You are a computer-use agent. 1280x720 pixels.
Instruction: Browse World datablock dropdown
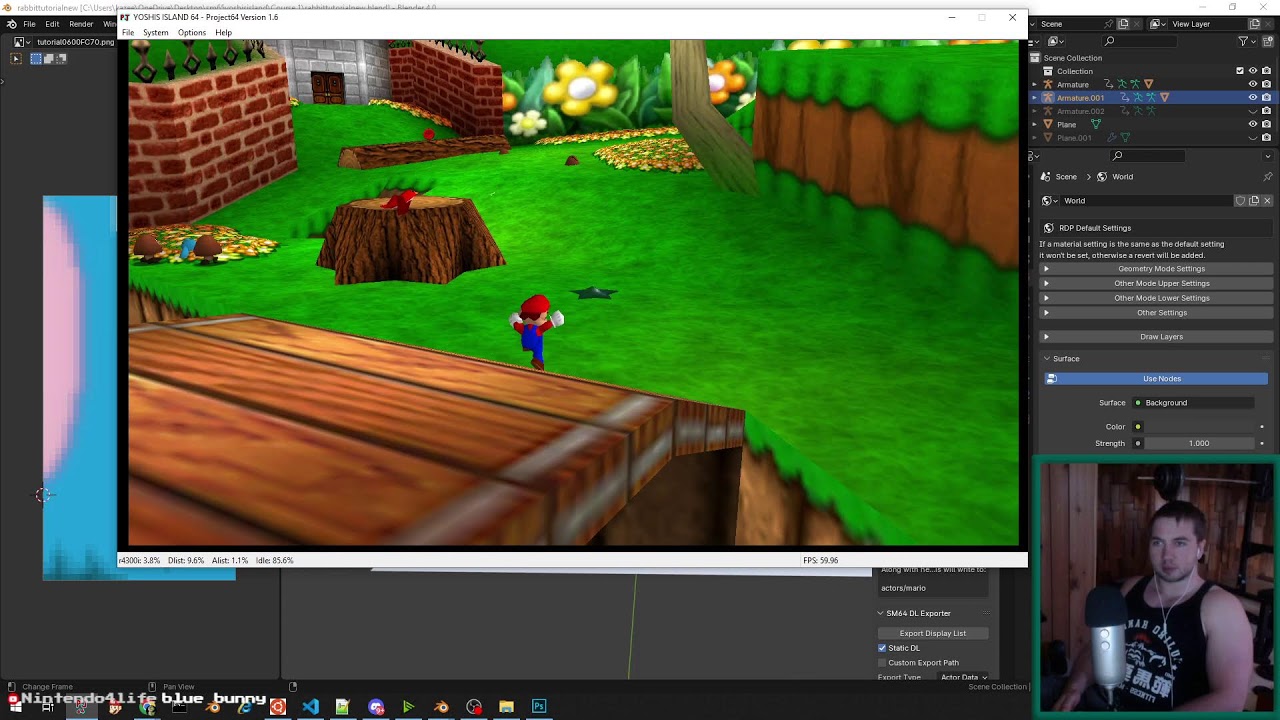point(1048,201)
